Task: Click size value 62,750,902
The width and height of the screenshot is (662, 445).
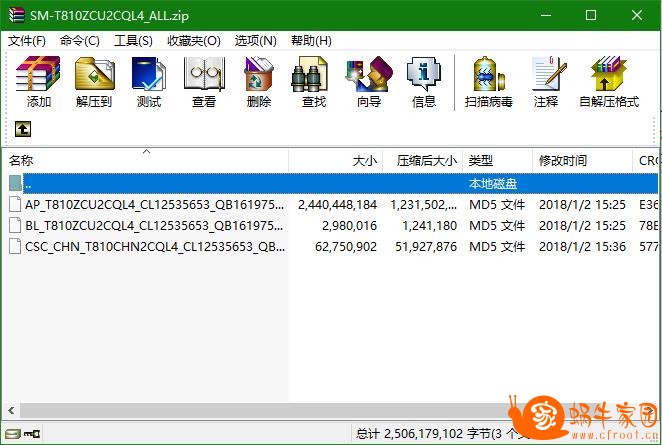Action: pos(346,247)
